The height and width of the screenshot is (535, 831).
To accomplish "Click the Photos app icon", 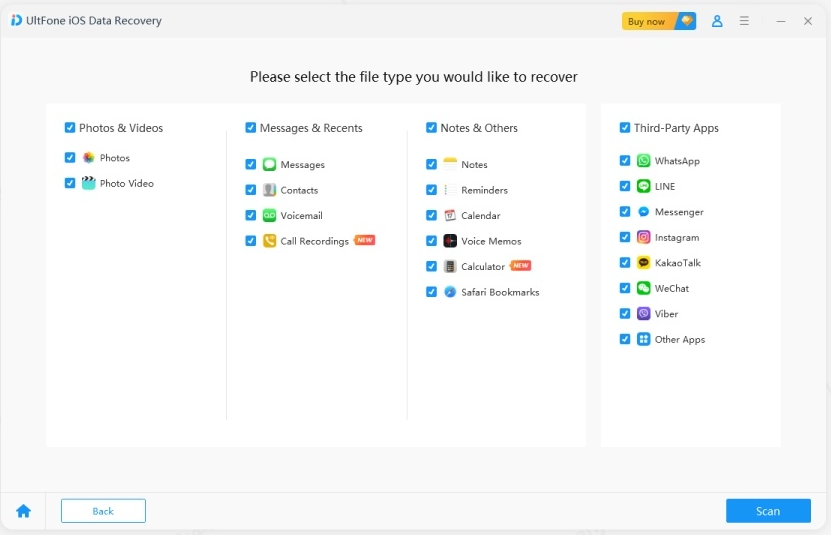I will tap(89, 157).
